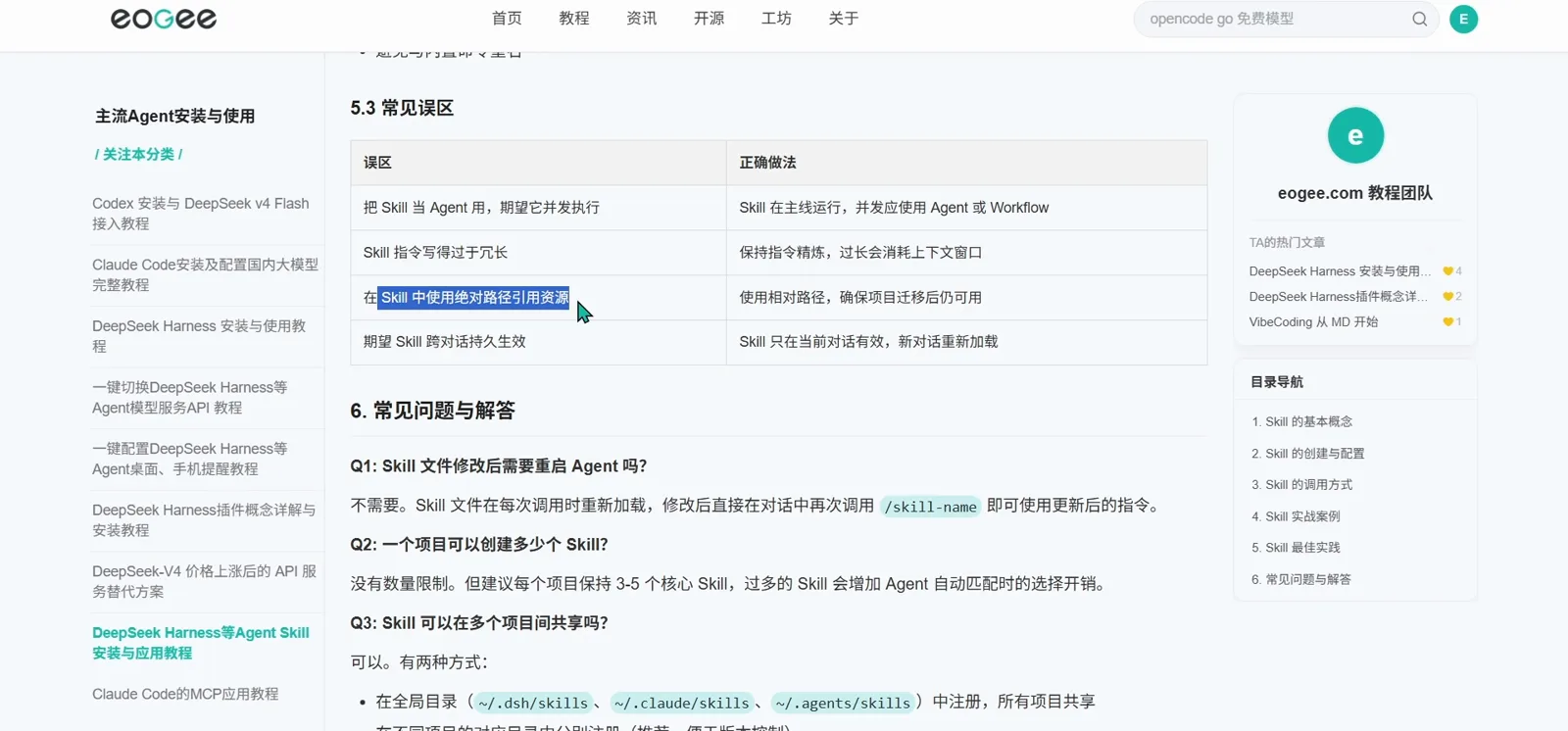Open the 开源 nav item
This screenshot has height=731, width=1568.
pos(709,19)
